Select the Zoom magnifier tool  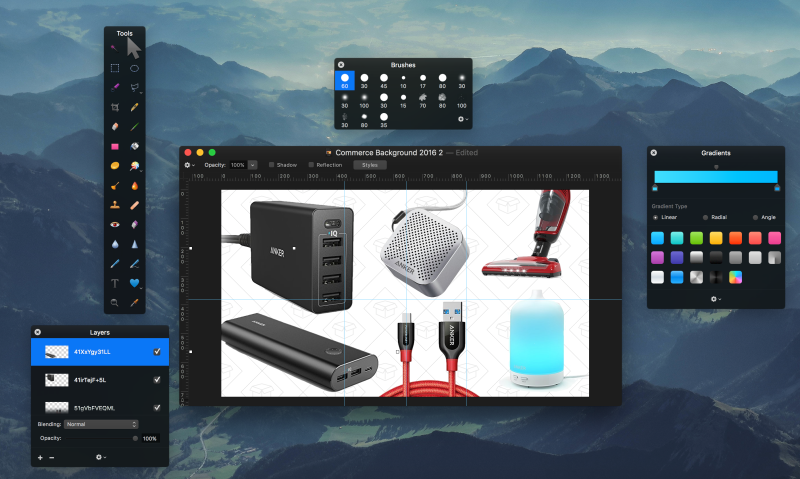(x=115, y=302)
